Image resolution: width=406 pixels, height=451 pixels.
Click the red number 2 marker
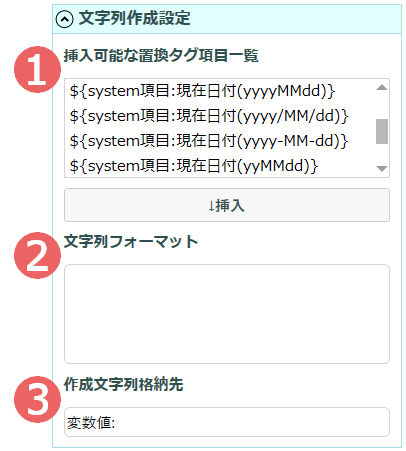(37, 255)
